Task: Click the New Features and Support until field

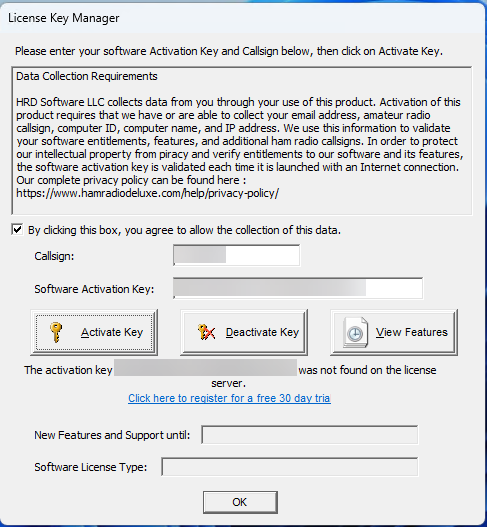Action: coord(310,435)
